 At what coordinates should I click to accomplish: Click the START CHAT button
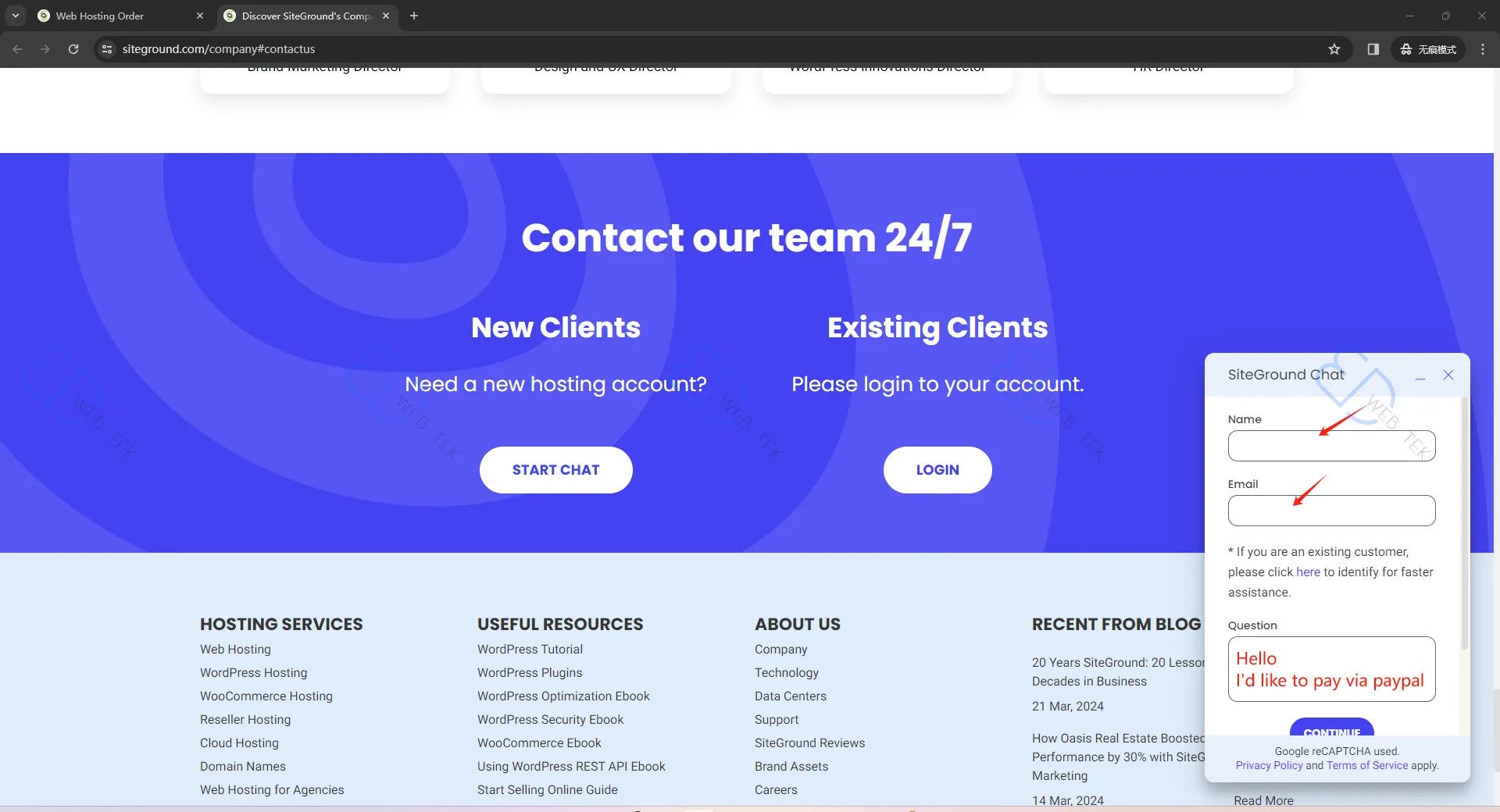click(555, 470)
